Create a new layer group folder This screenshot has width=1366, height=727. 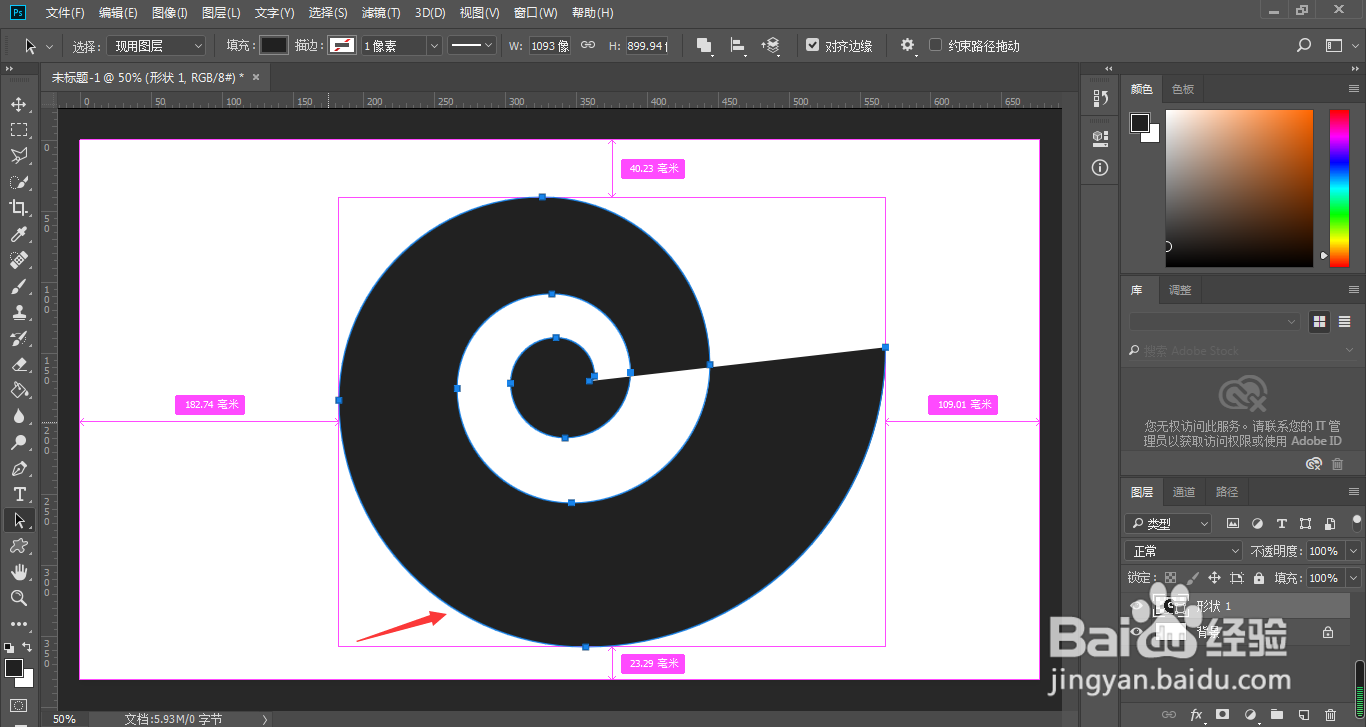click(x=1276, y=715)
